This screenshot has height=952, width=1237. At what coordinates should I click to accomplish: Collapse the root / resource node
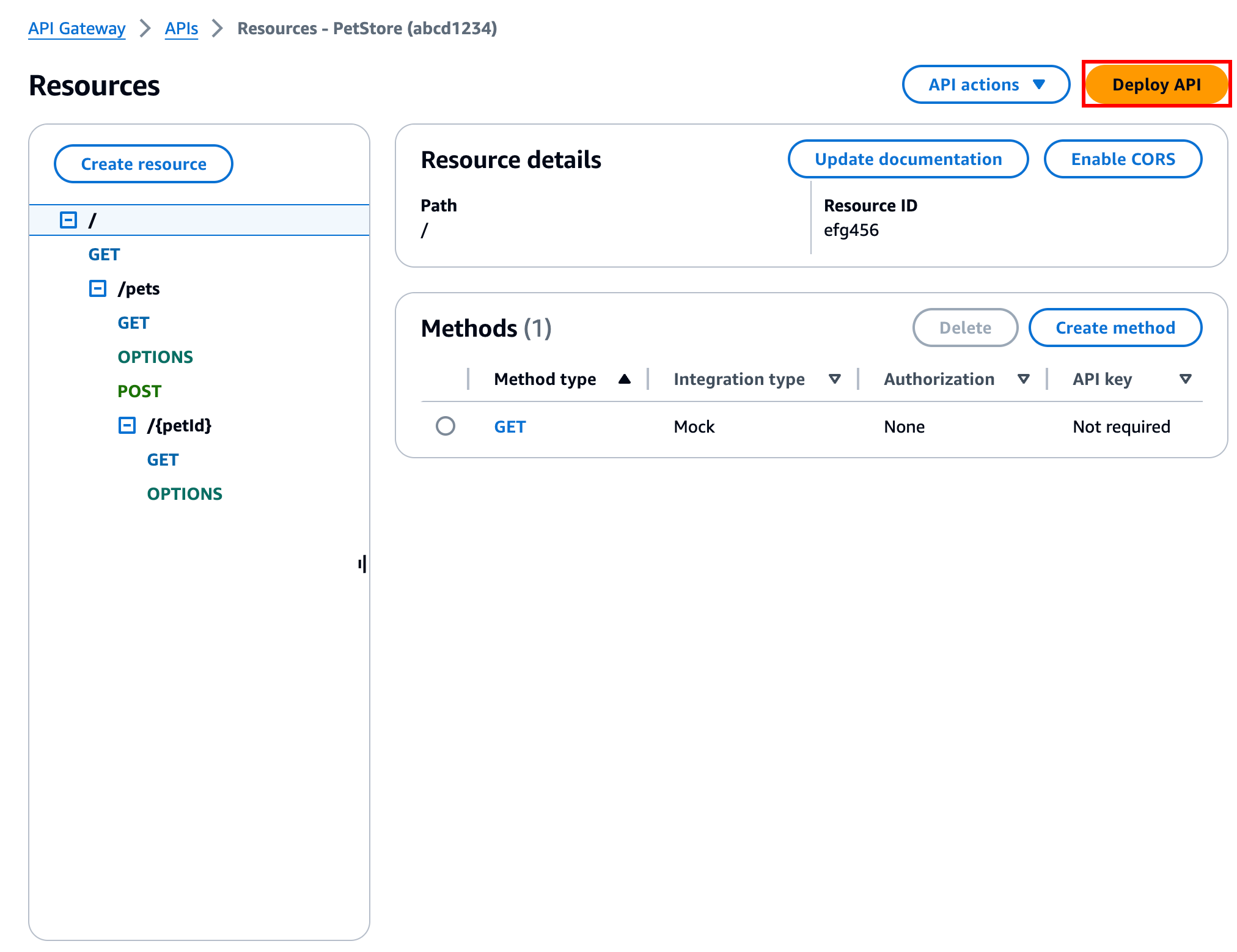(x=68, y=220)
